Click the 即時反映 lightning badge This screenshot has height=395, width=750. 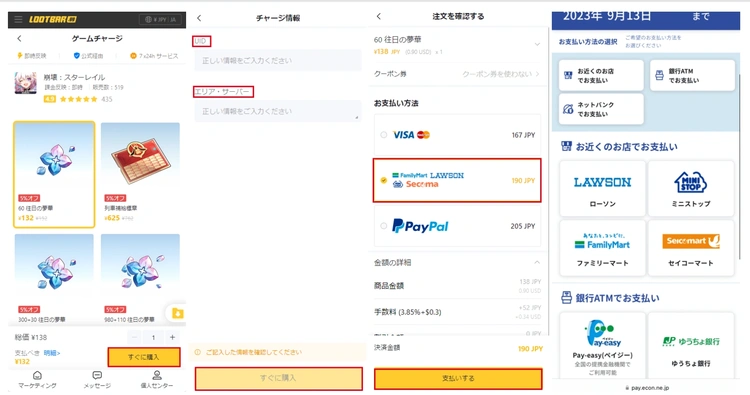32,56
